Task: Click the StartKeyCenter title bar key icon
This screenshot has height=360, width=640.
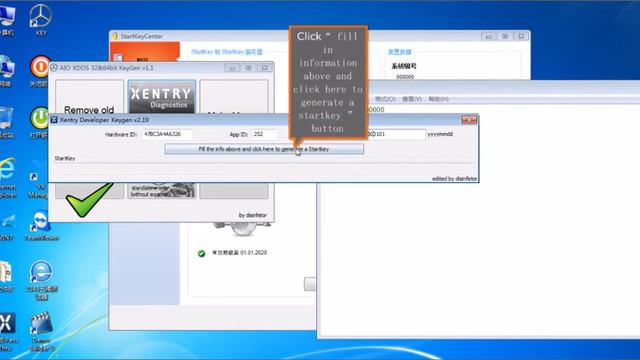Action: coord(115,36)
